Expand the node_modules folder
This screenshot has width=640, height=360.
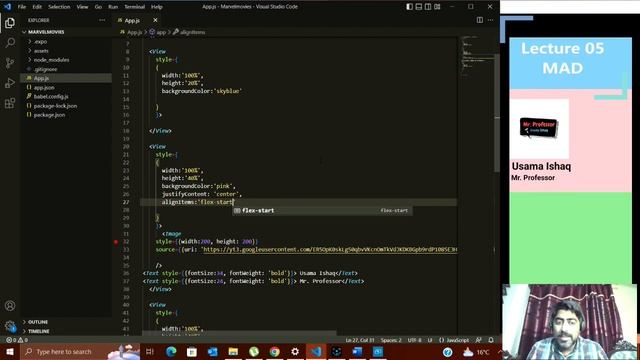(66, 60)
